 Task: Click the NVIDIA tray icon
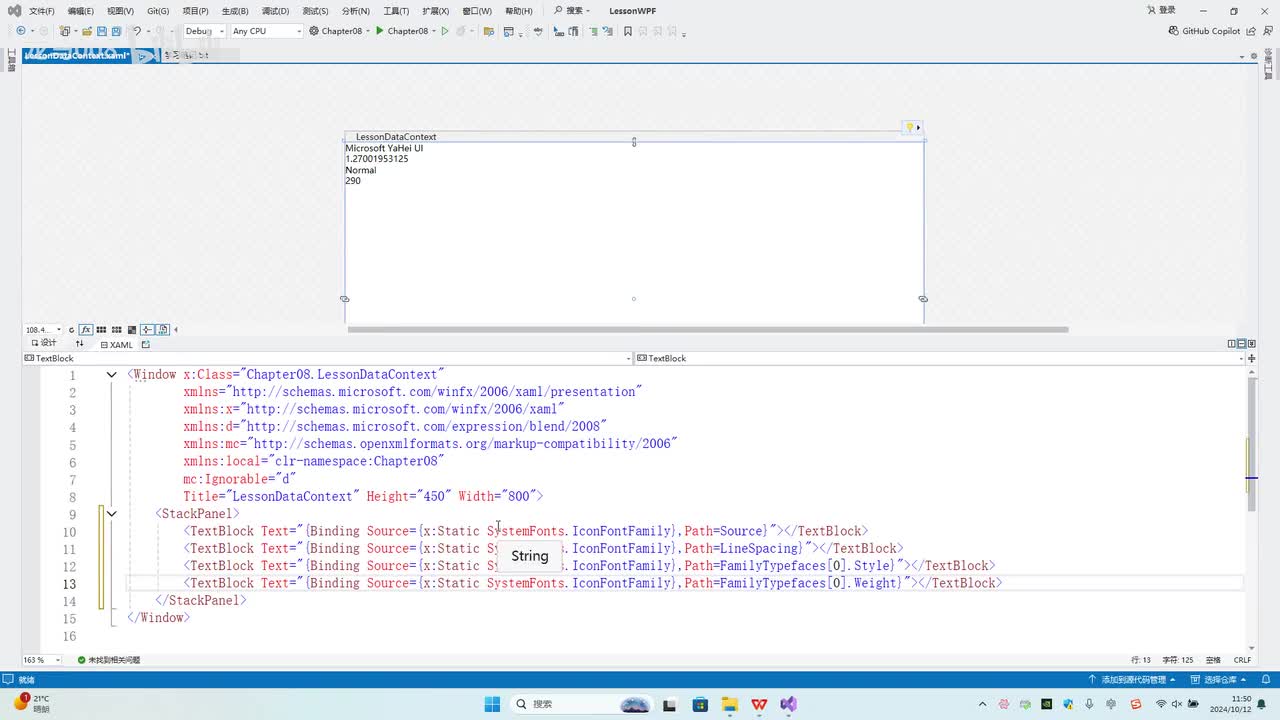[1046, 704]
